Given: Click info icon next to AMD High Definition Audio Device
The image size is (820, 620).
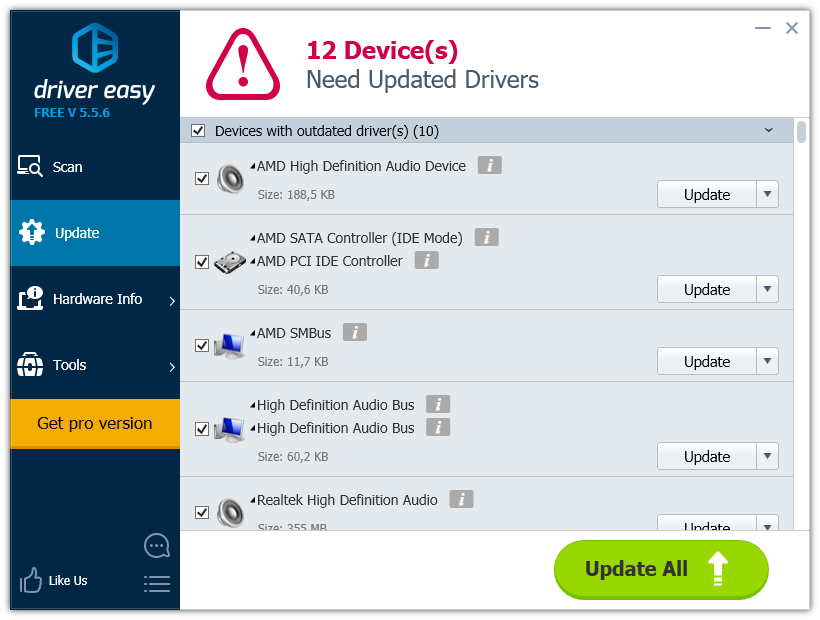Looking at the screenshot, I should 489,166.
